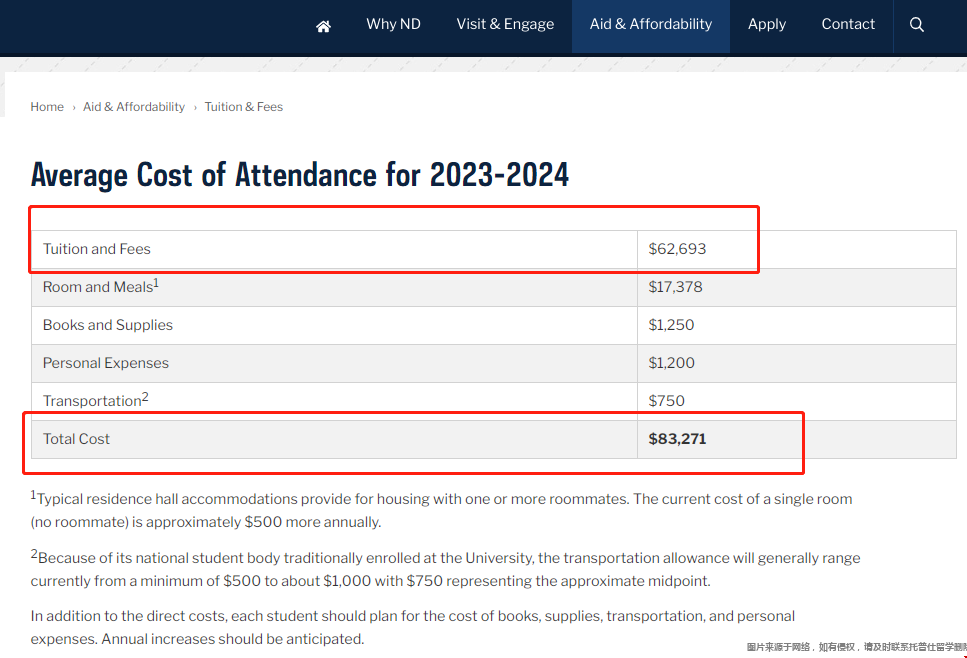Open the search magnifier icon

(x=916, y=25)
